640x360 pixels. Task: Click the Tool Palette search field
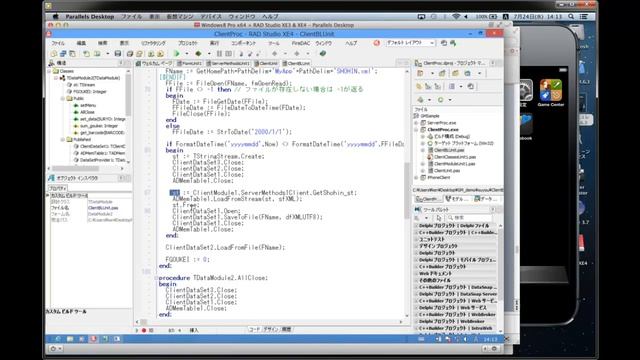point(469,218)
